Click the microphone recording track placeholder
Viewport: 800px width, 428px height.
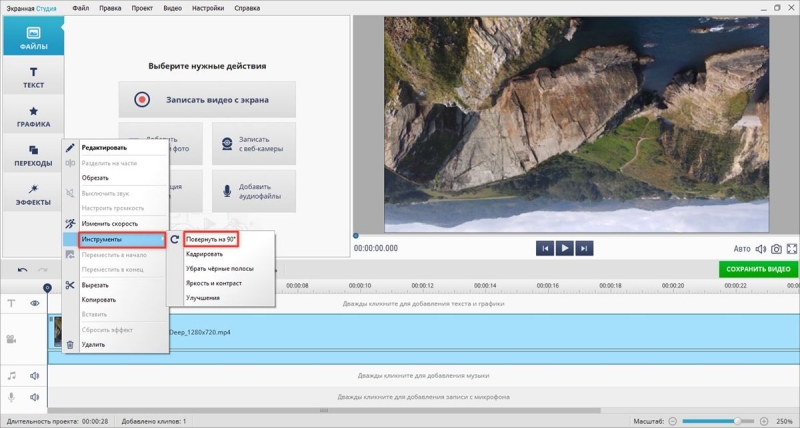tap(423, 397)
